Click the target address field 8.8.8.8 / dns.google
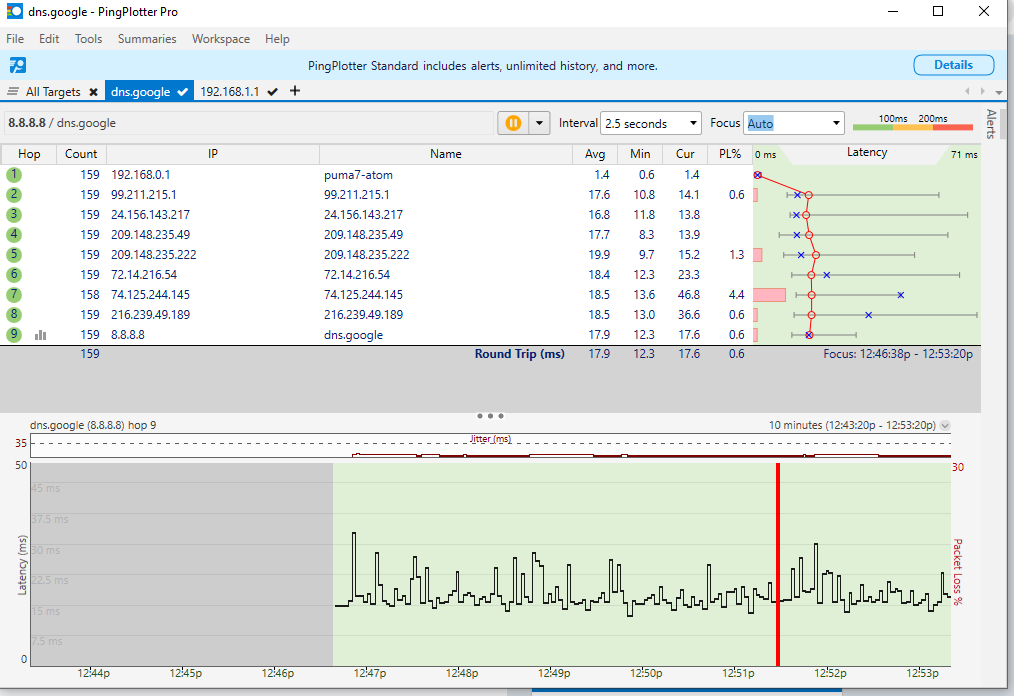The image size is (1014, 696). [x=250, y=123]
